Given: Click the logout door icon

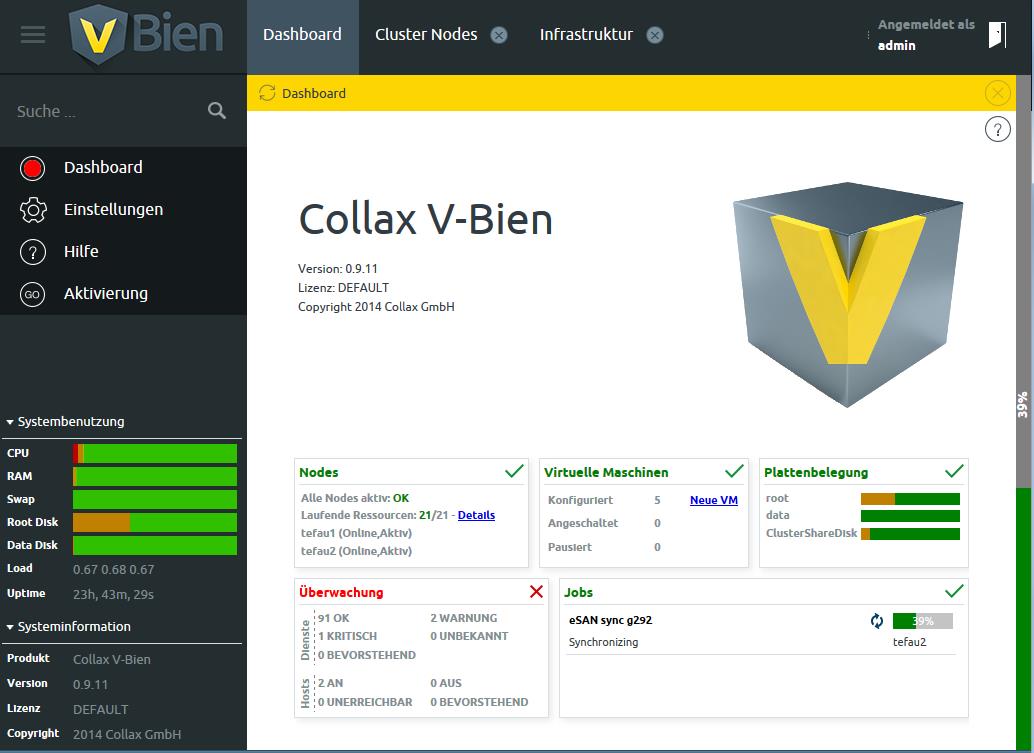Looking at the screenshot, I should [x=996, y=35].
